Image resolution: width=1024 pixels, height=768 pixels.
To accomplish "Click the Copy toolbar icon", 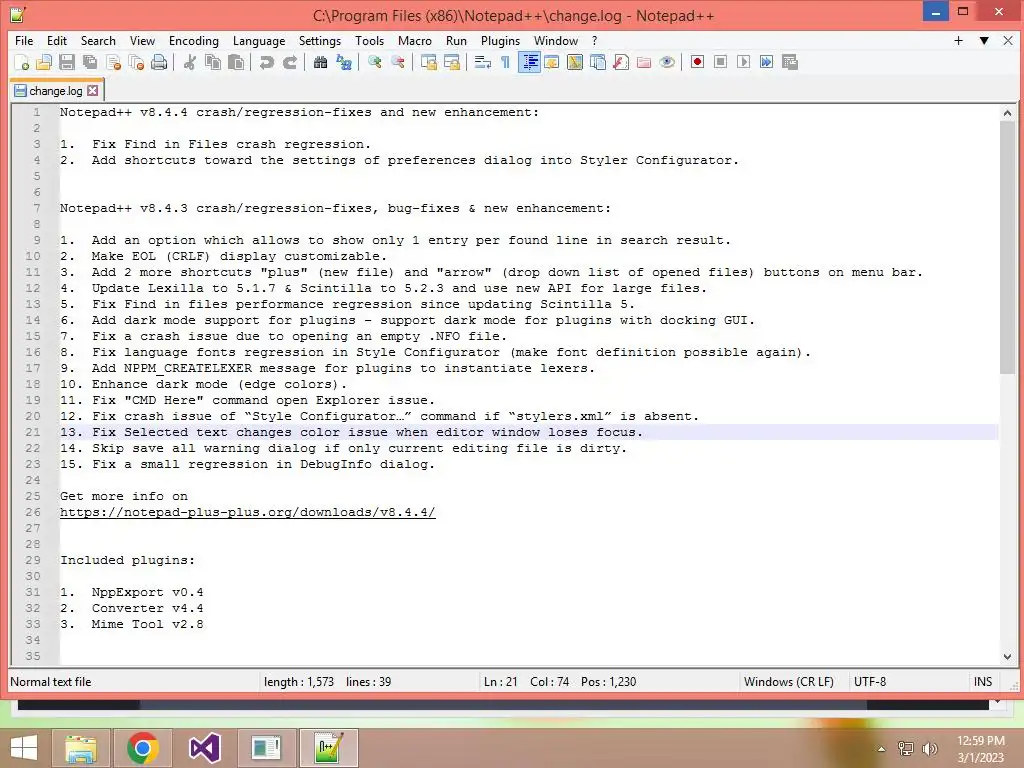I will coord(213,62).
